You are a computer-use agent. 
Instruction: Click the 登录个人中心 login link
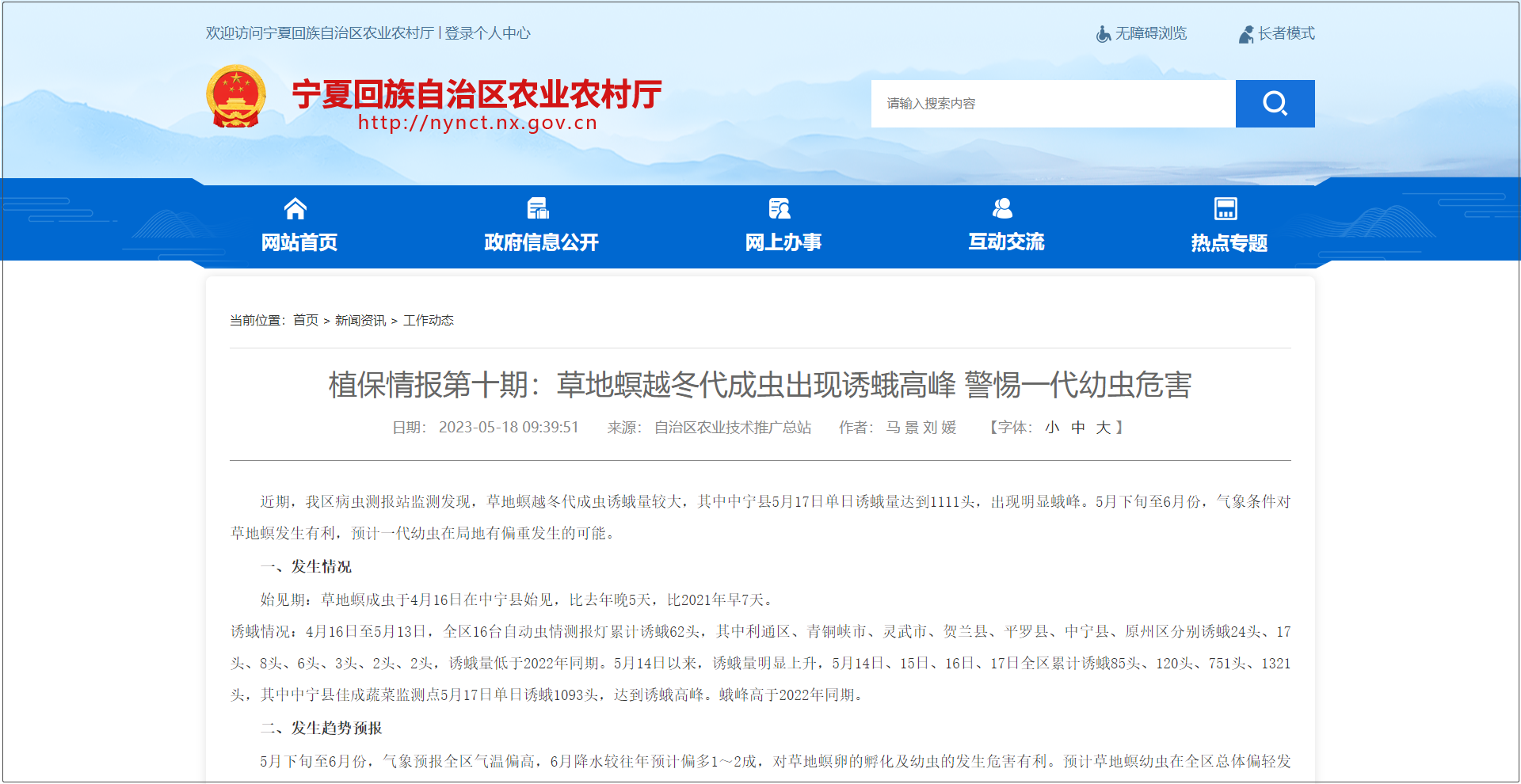[487, 33]
